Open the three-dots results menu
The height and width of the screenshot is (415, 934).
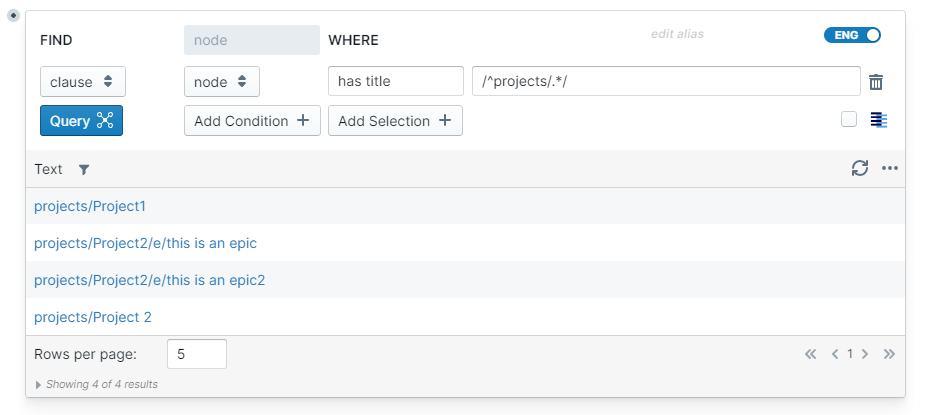(x=890, y=168)
